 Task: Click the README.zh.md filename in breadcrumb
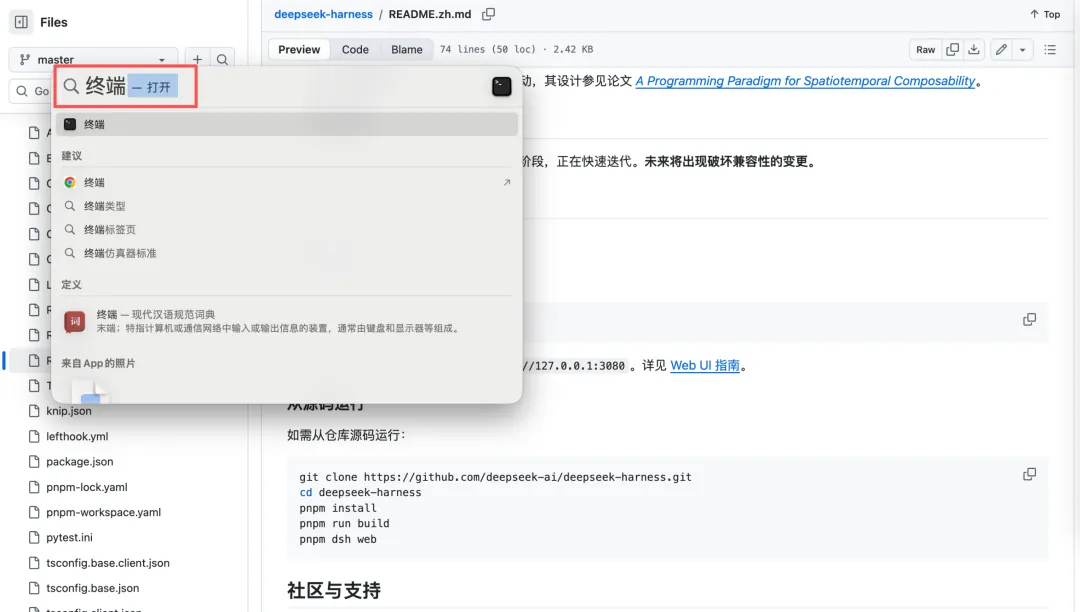(430, 14)
